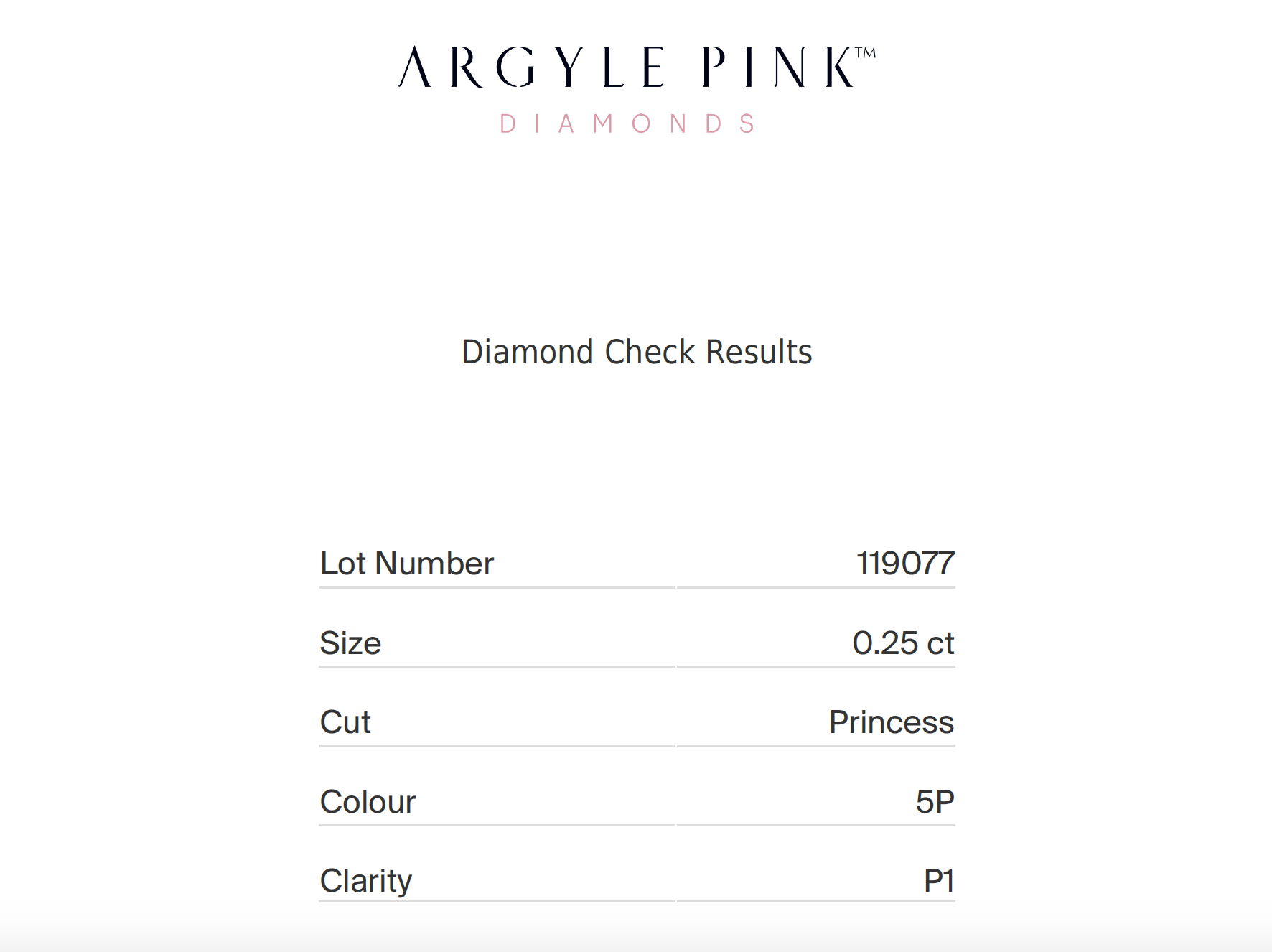Click the word Results in the heading
The height and width of the screenshot is (952, 1272).
(759, 352)
